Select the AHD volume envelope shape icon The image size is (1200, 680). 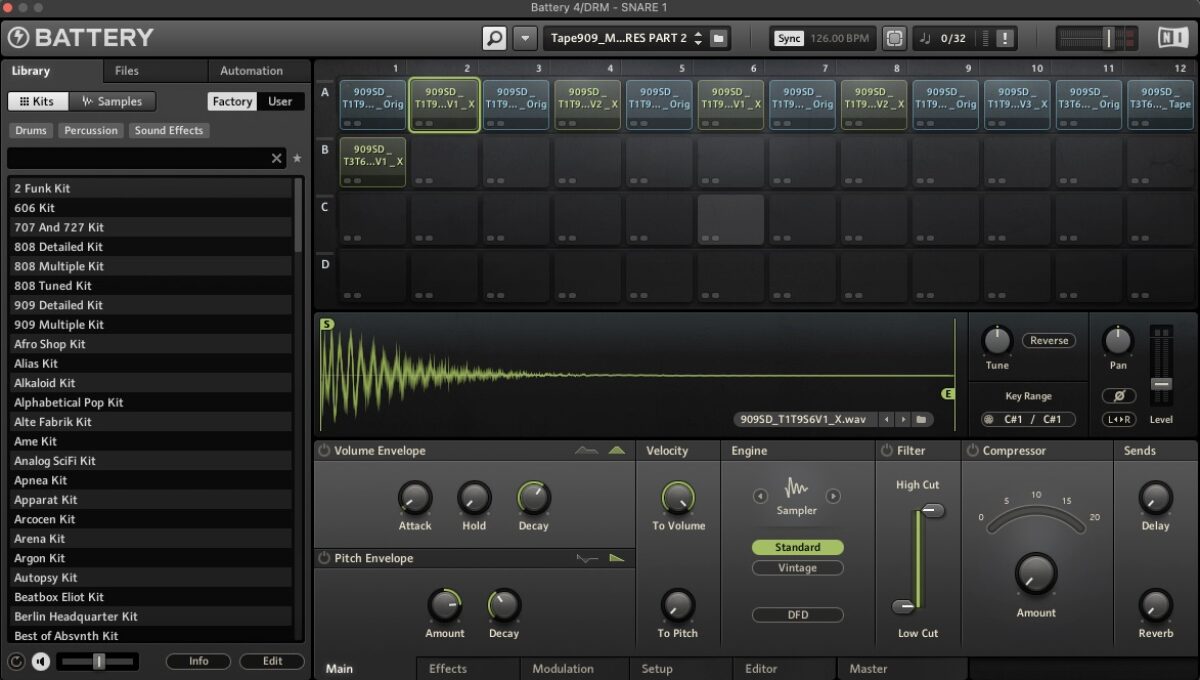click(x=587, y=451)
